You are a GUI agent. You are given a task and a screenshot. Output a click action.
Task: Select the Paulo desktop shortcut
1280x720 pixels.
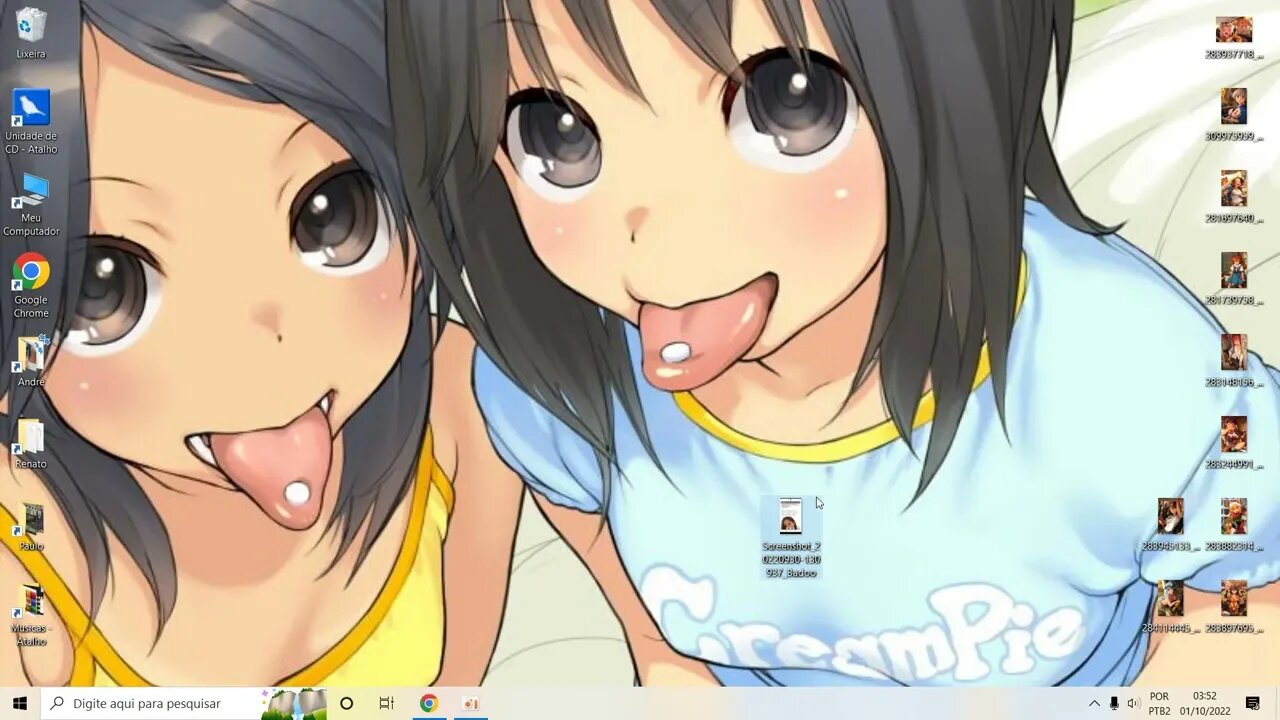[x=31, y=527]
